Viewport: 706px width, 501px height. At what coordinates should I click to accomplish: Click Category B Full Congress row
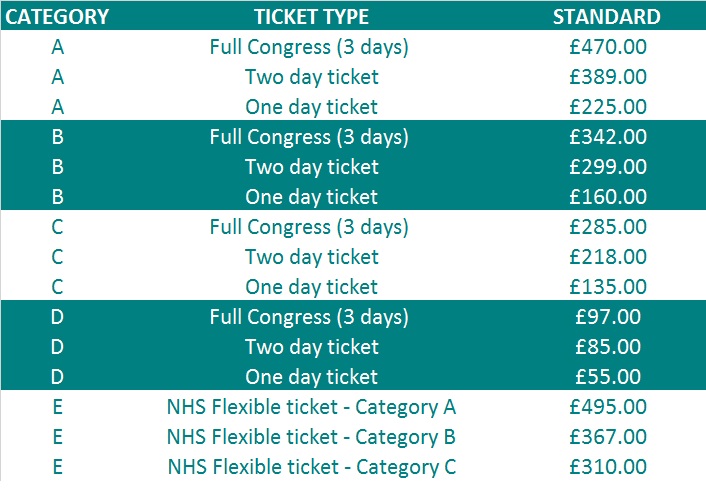[x=353, y=137]
